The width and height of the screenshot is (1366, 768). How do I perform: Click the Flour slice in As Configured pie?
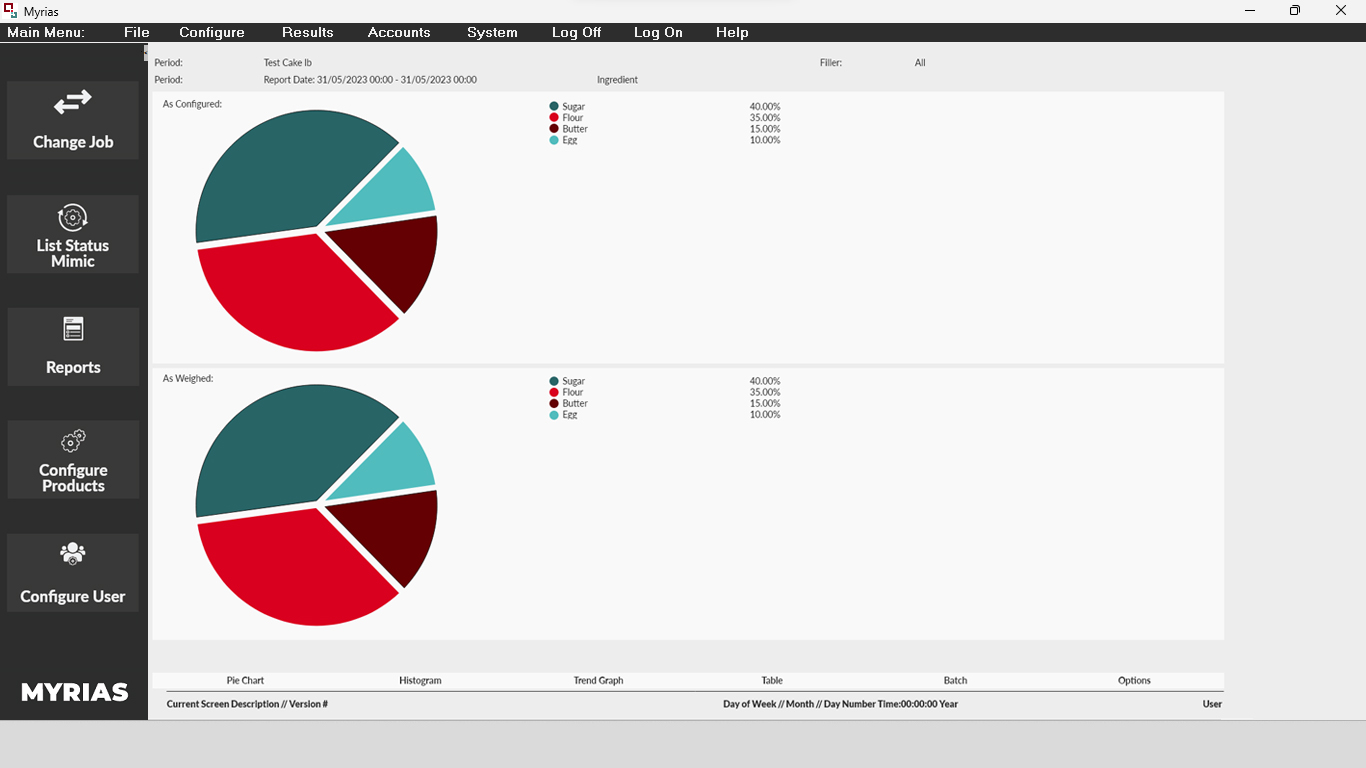click(290, 295)
